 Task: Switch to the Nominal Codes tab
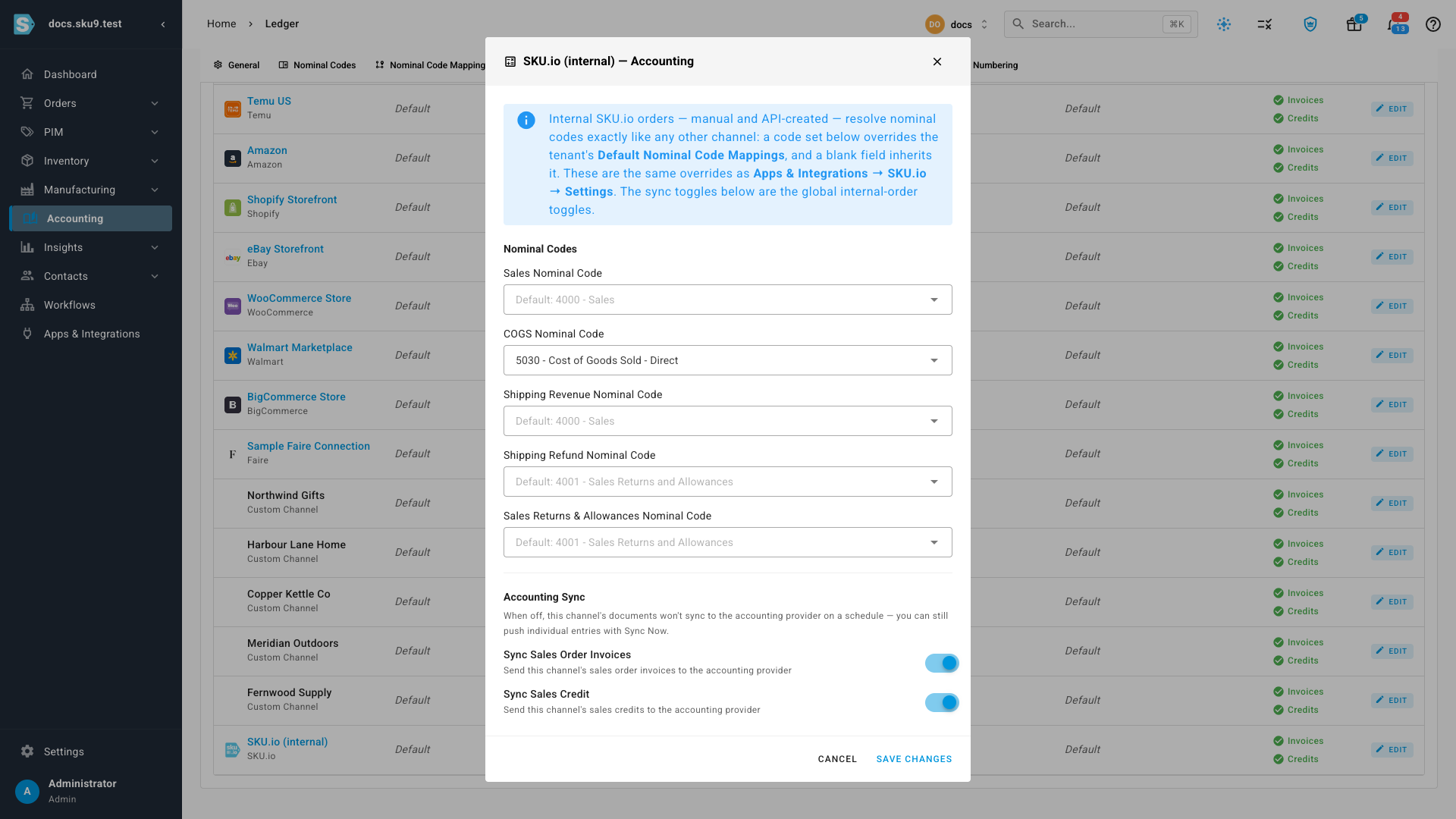point(317,65)
